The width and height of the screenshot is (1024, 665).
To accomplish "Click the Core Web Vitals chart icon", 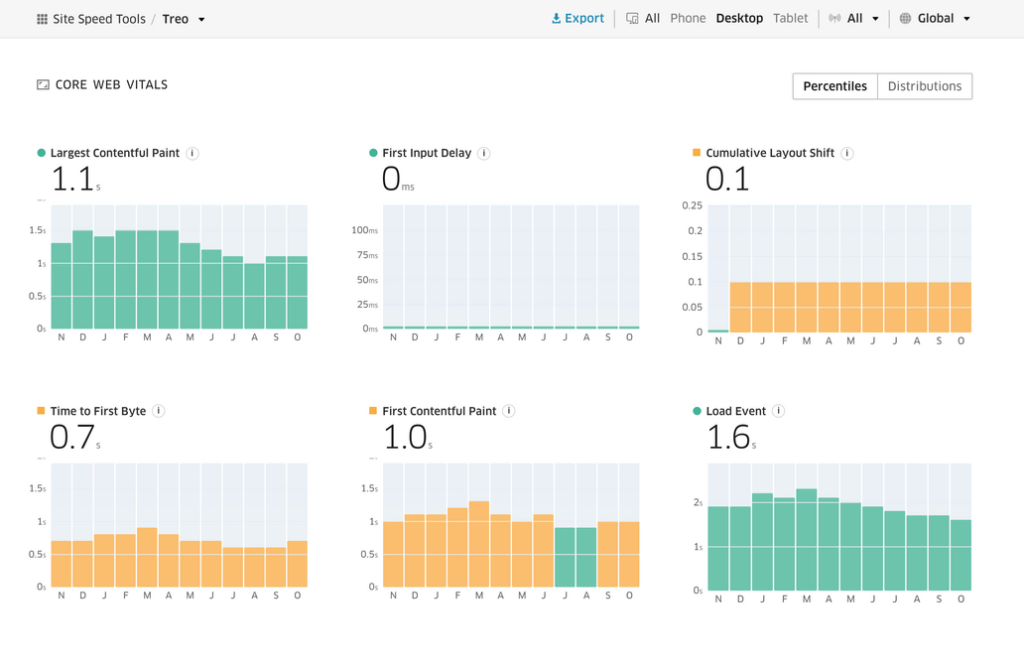I will 43,85.
